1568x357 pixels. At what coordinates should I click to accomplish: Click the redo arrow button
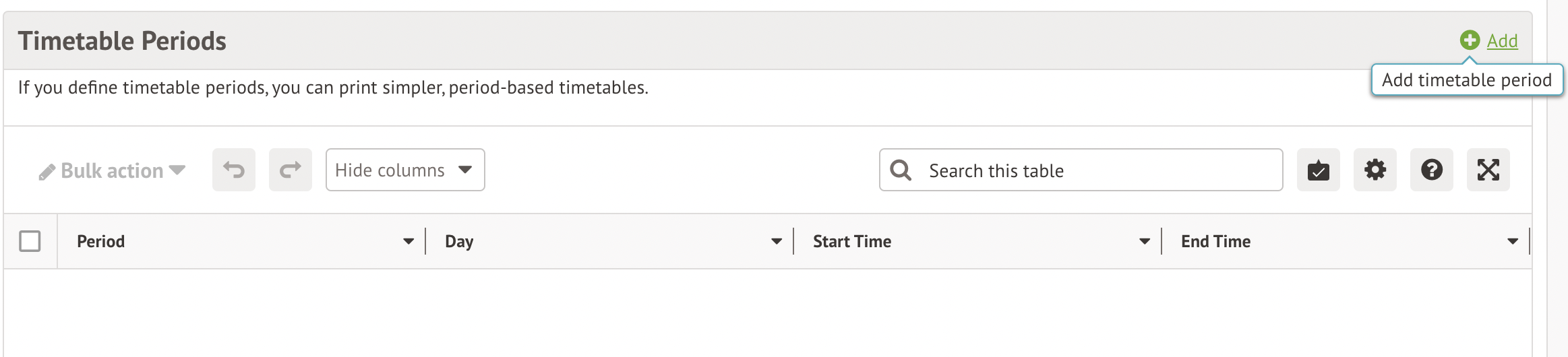(x=291, y=170)
